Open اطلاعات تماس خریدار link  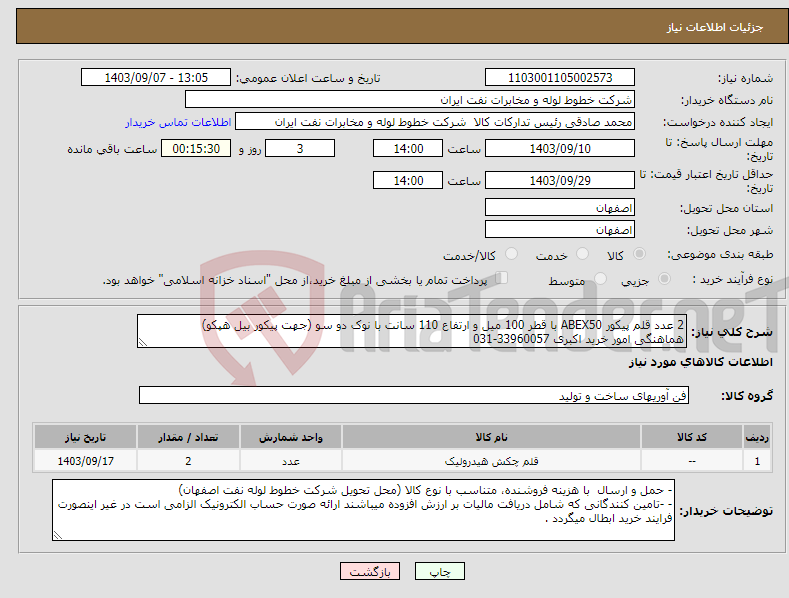178,122
